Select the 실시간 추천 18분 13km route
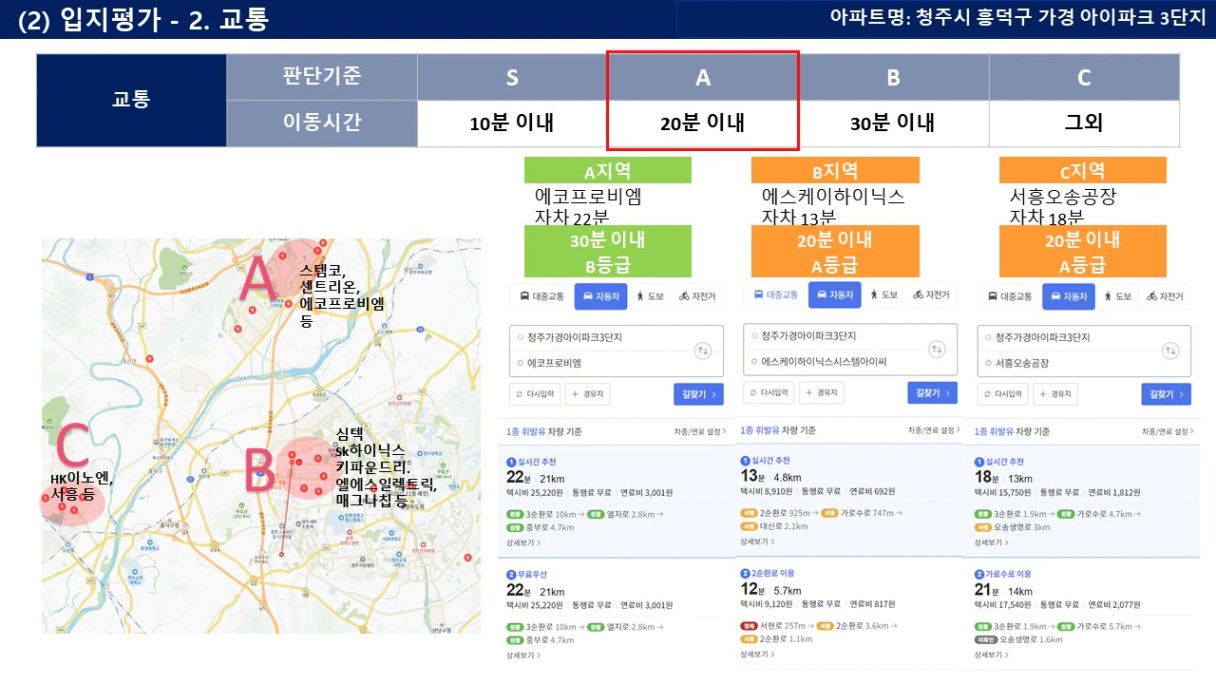This screenshot has width=1216, height=684. pyautogui.click(x=1083, y=501)
